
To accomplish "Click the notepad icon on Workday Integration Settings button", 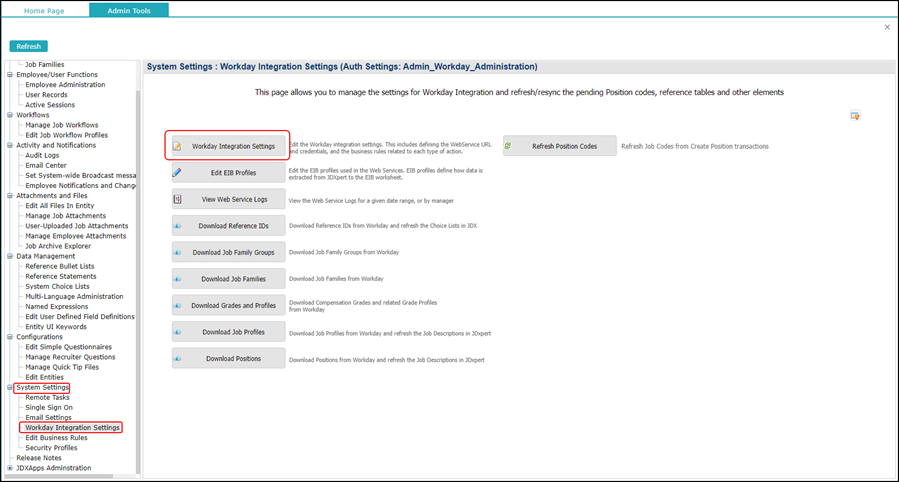I will [x=177, y=146].
